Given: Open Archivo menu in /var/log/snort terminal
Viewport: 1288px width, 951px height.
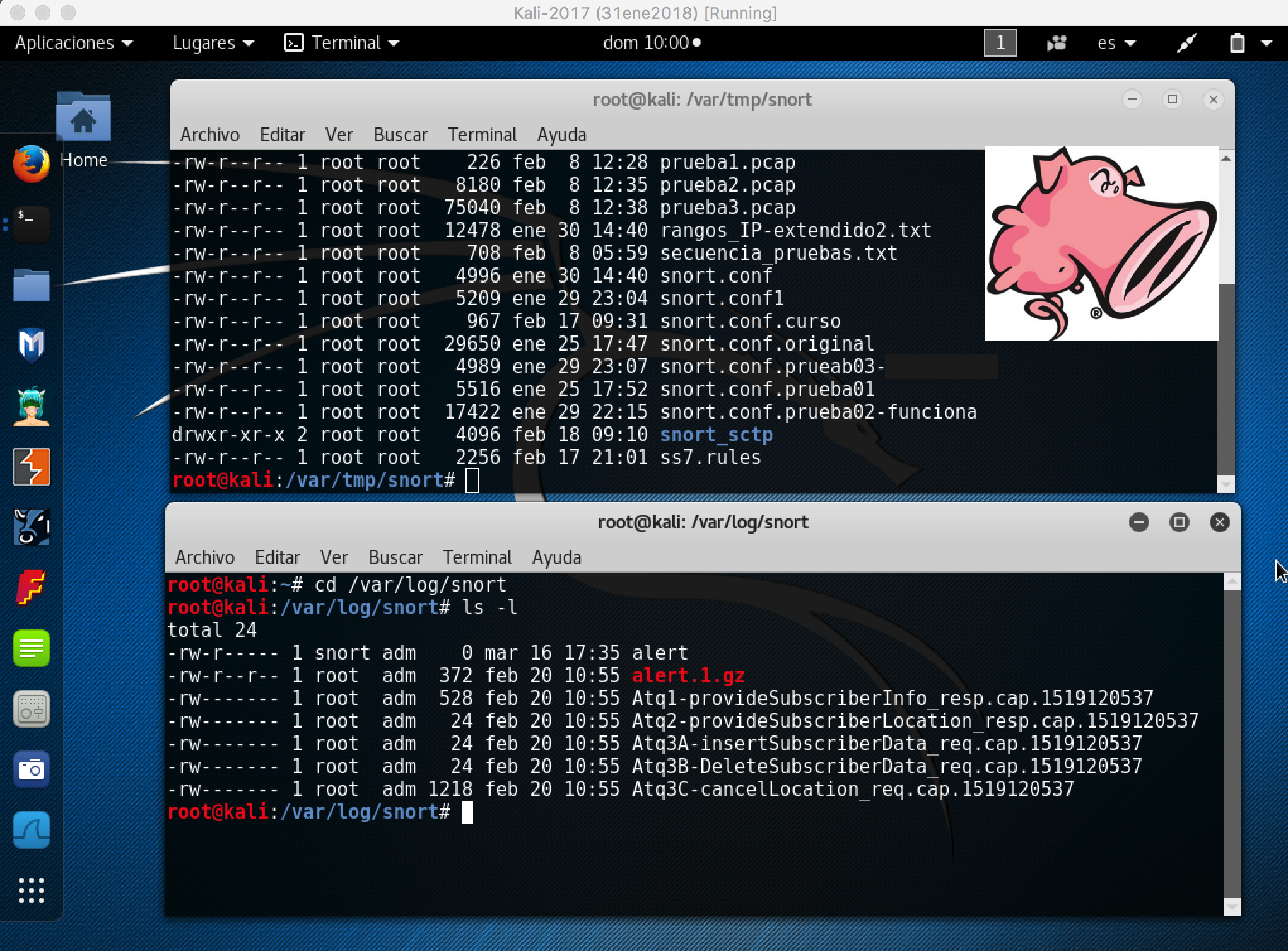Looking at the screenshot, I should click(x=205, y=557).
